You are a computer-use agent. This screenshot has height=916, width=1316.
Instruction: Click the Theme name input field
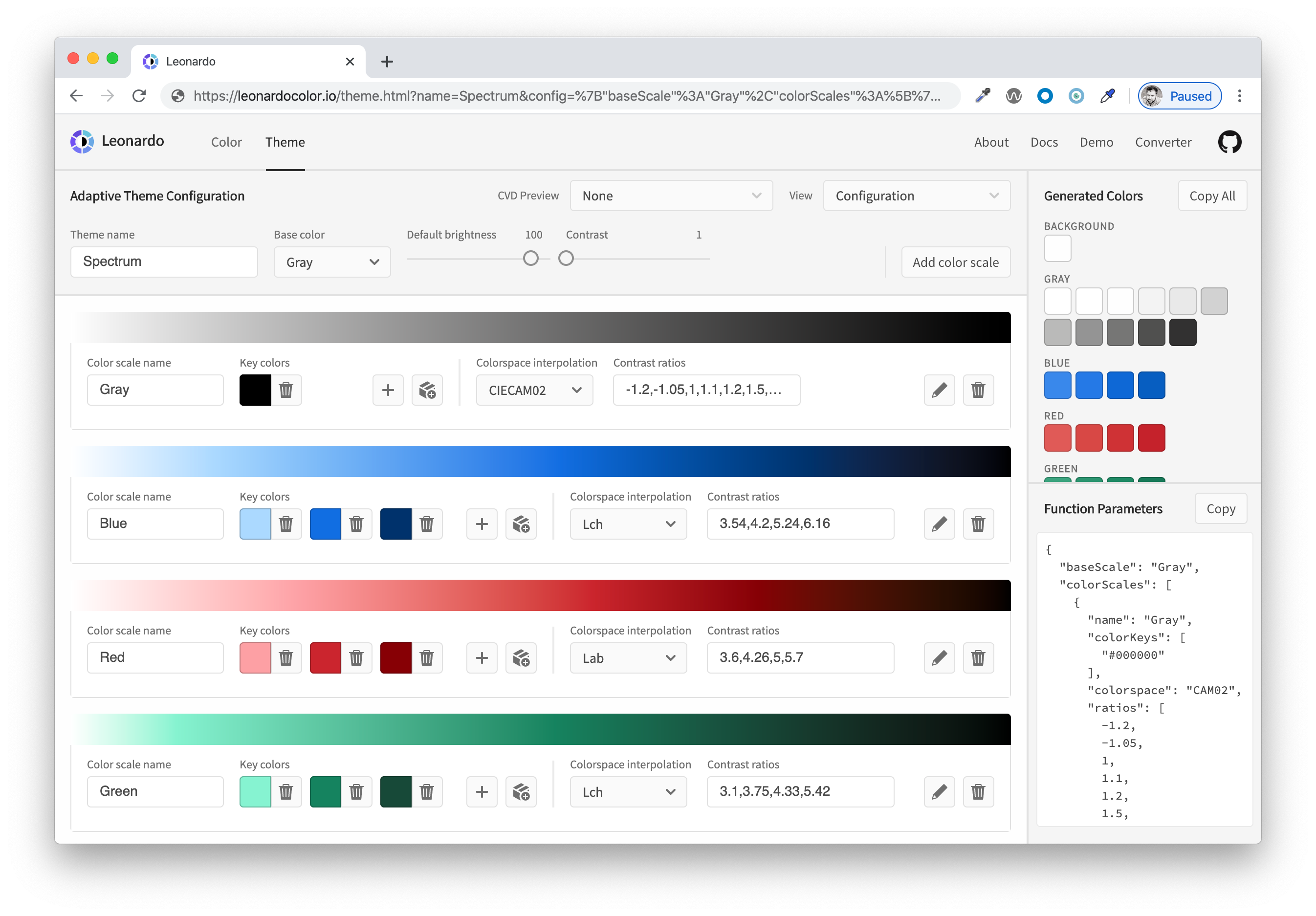click(x=164, y=262)
